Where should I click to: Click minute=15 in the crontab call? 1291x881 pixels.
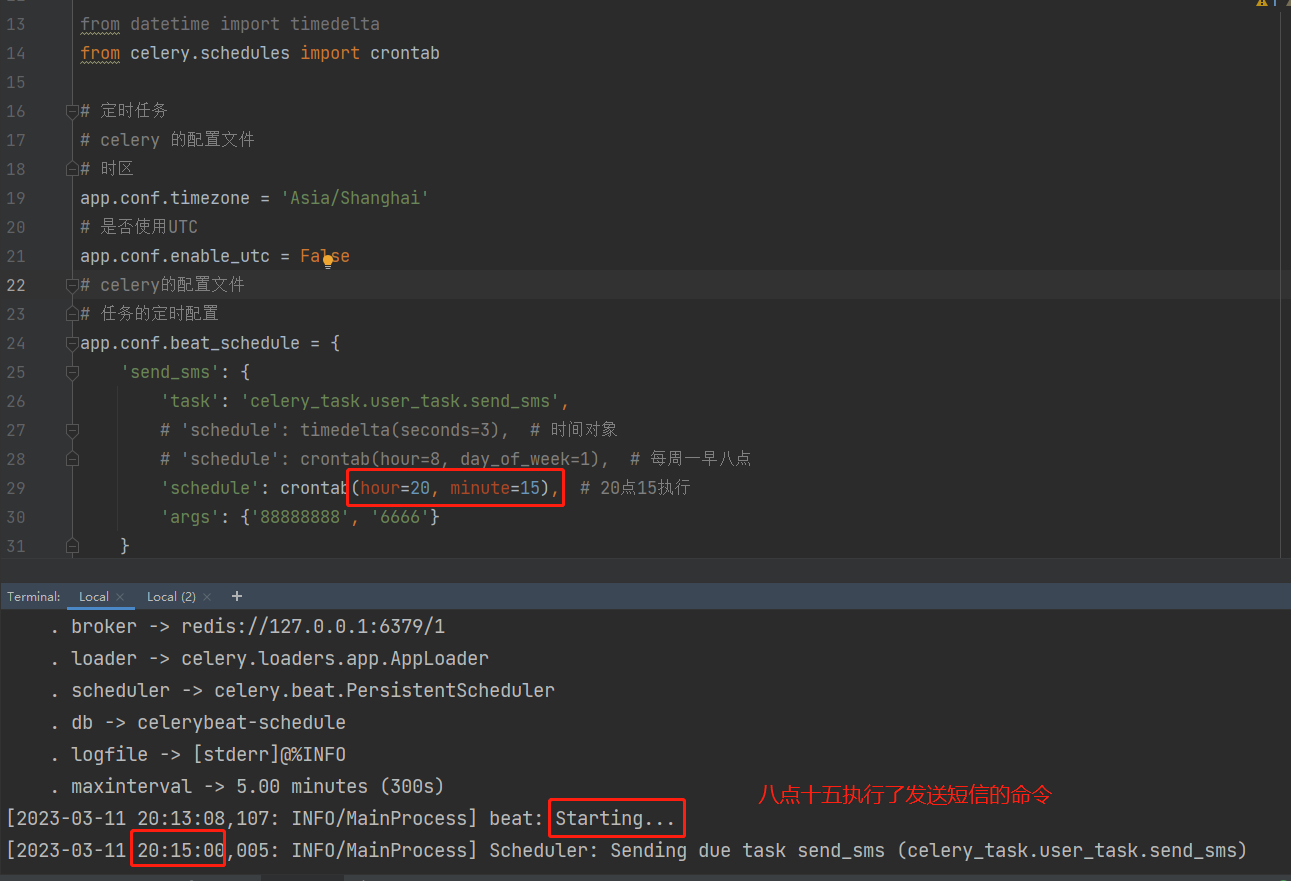click(x=495, y=488)
